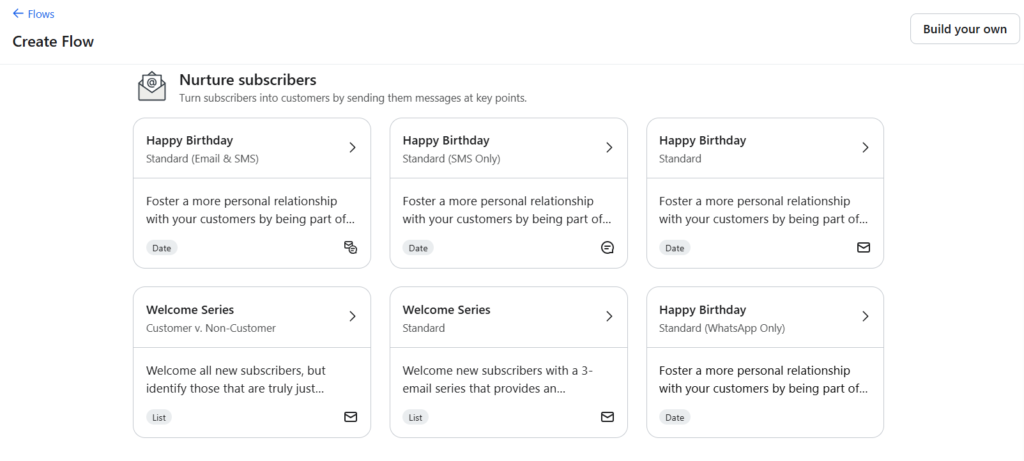Click the Build your own button
This screenshot has height=461, width=1024.
pyautogui.click(x=964, y=29)
